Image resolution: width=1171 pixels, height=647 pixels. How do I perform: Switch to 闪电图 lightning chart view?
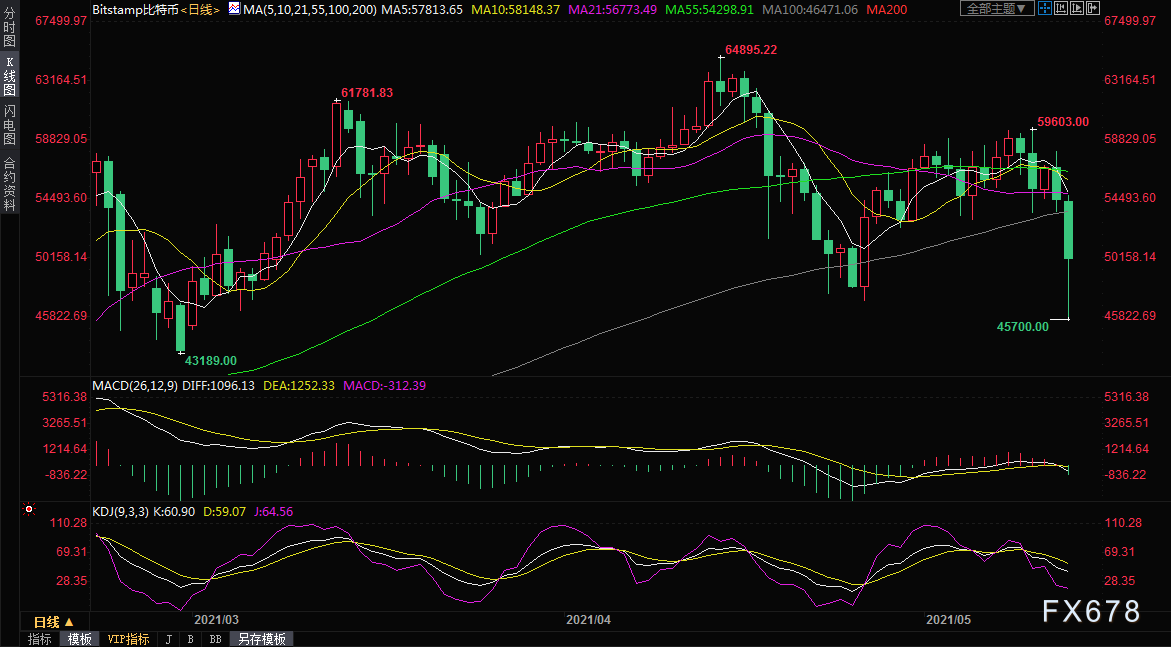point(10,125)
